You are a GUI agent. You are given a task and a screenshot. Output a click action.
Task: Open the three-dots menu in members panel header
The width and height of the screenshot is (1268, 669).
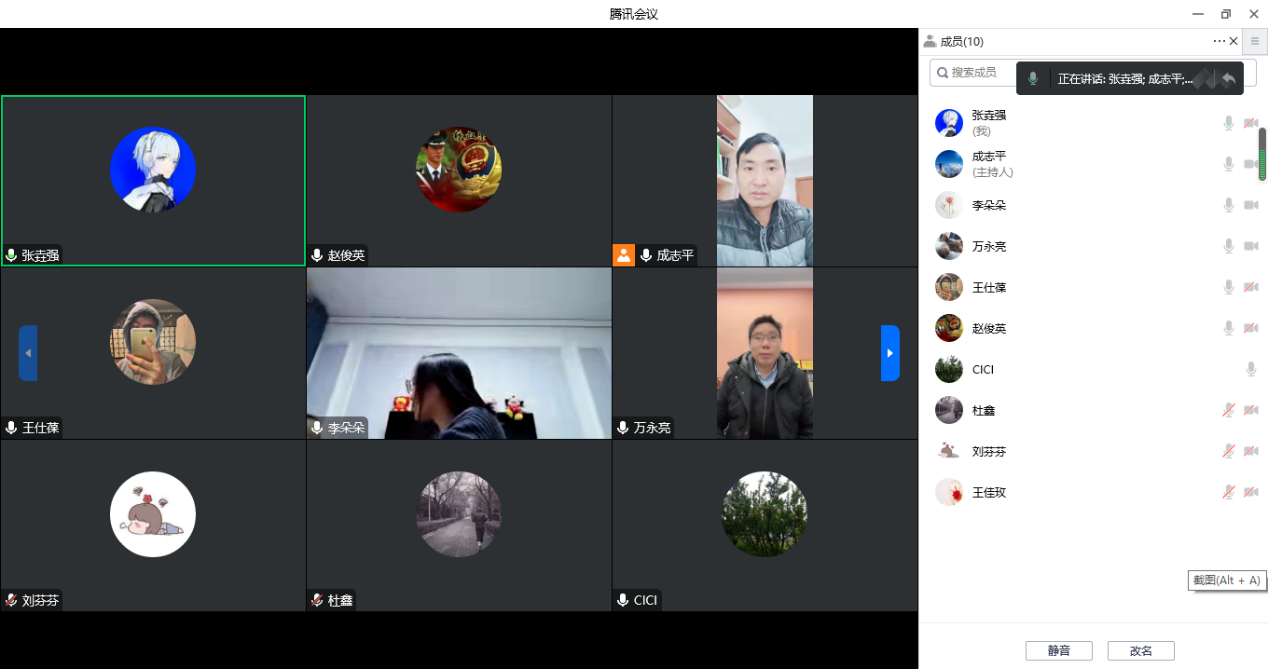tap(1218, 41)
